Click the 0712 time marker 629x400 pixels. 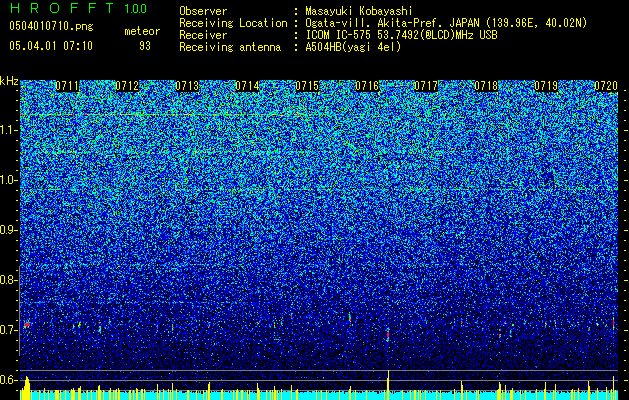(x=127, y=86)
